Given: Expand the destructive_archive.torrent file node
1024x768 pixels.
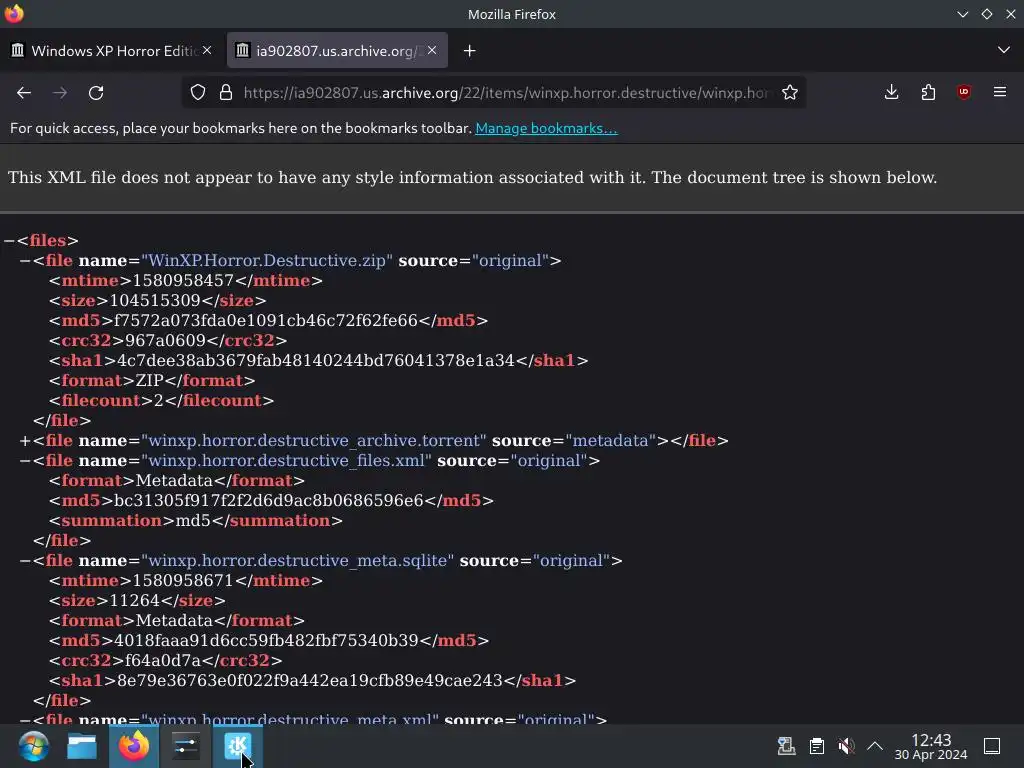Looking at the screenshot, I should coord(25,441).
